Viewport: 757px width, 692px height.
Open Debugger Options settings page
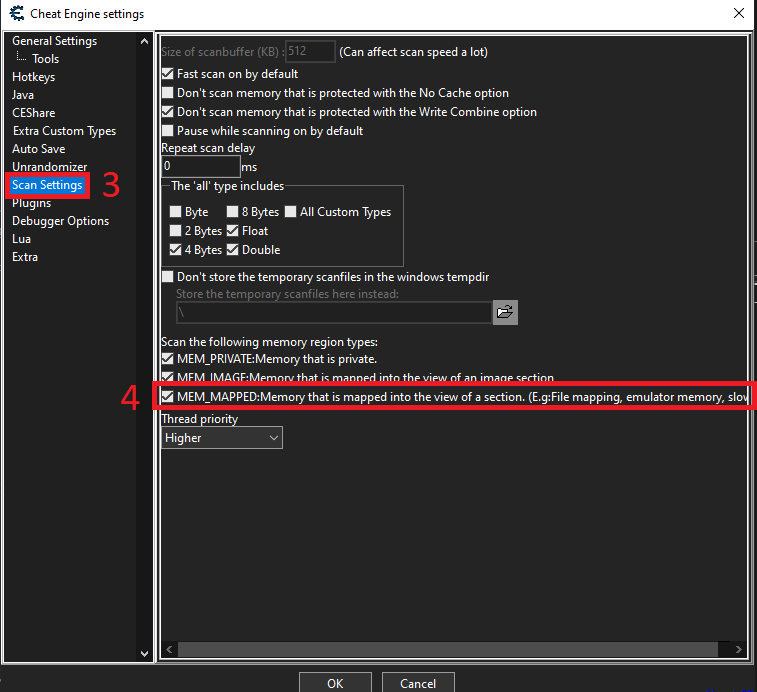click(60, 221)
